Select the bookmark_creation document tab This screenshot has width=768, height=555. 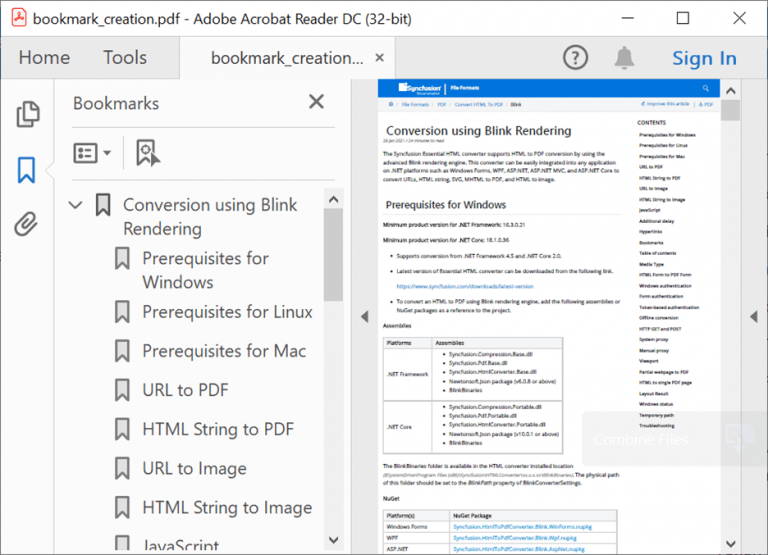(x=287, y=58)
